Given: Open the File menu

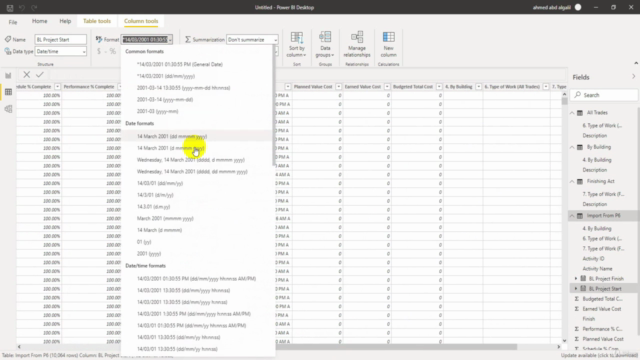Looking at the screenshot, I should click(x=13, y=22).
